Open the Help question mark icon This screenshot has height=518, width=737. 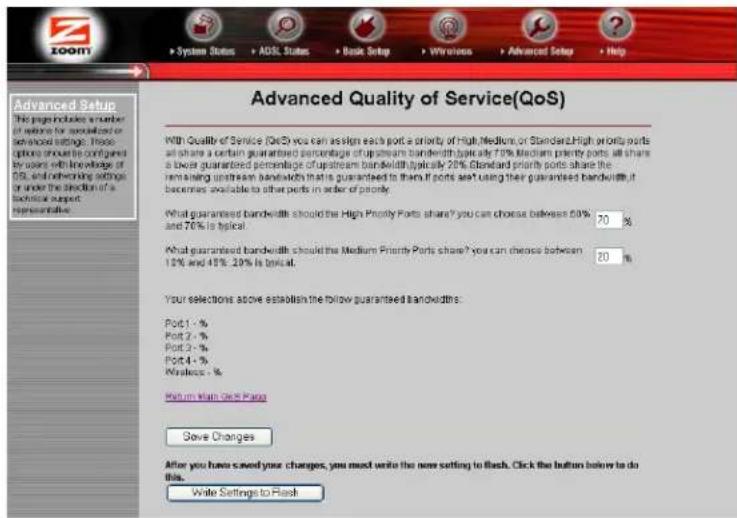[616, 24]
